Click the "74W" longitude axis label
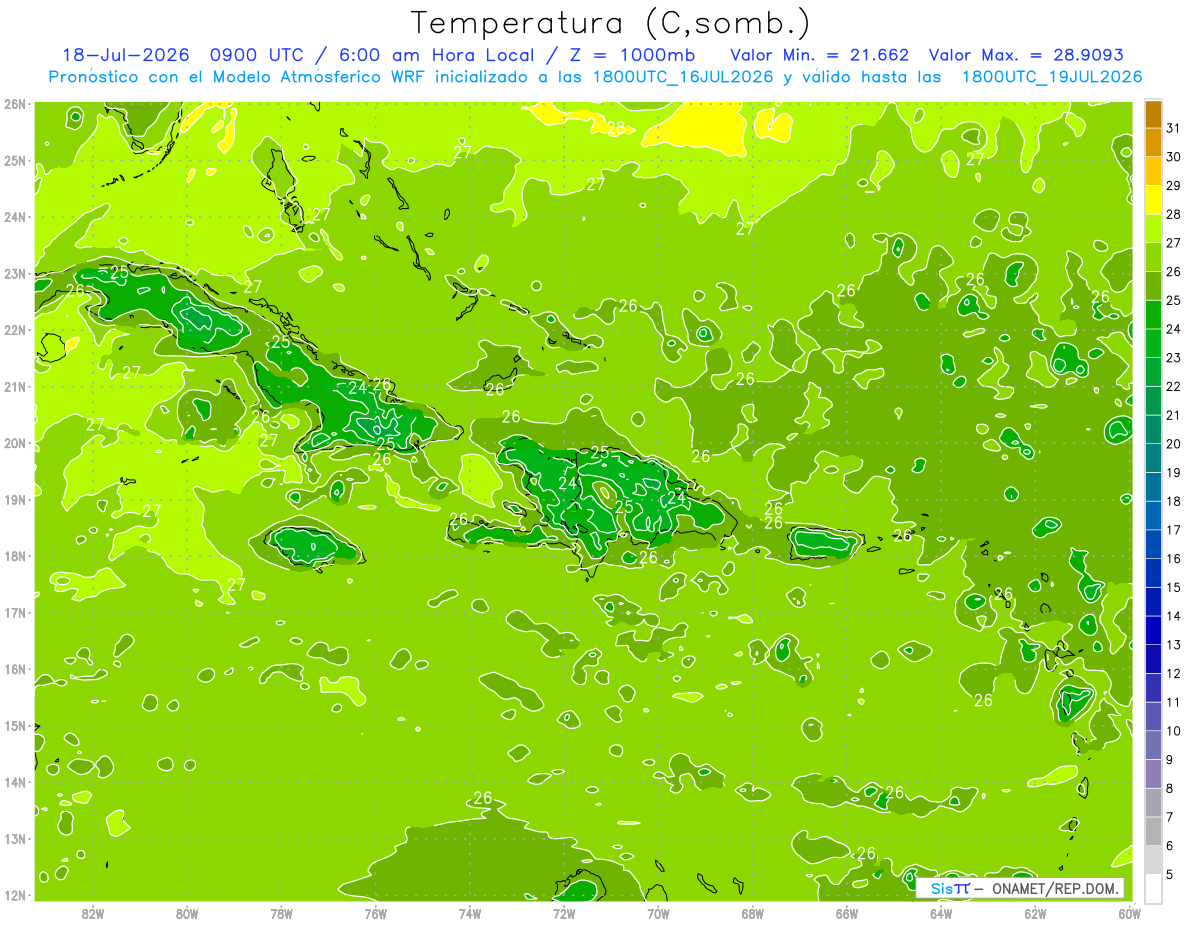1200x927 pixels. click(469, 913)
